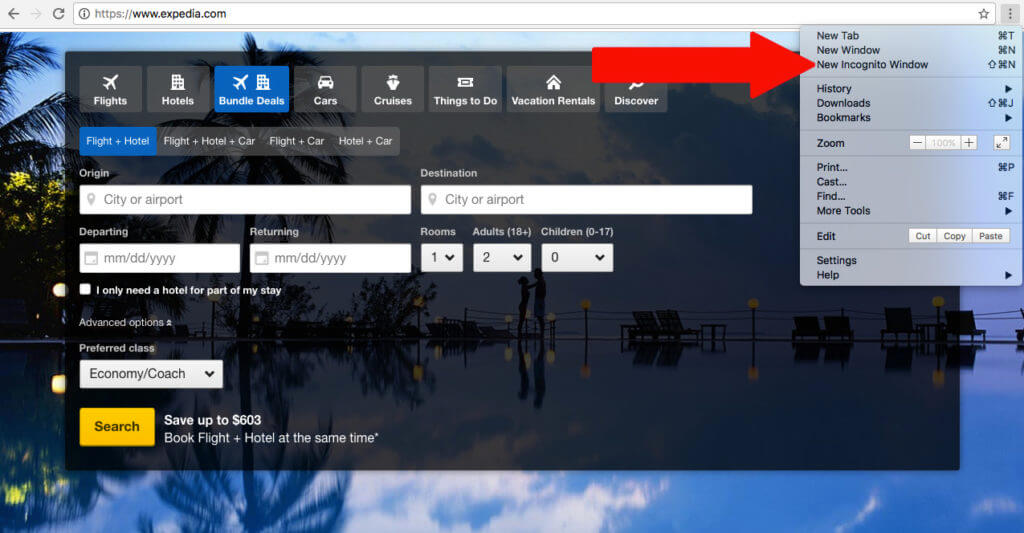Image resolution: width=1024 pixels, height=533 pixels.
Task: Click the Origin city or airport field
Action: pos(245,199)
